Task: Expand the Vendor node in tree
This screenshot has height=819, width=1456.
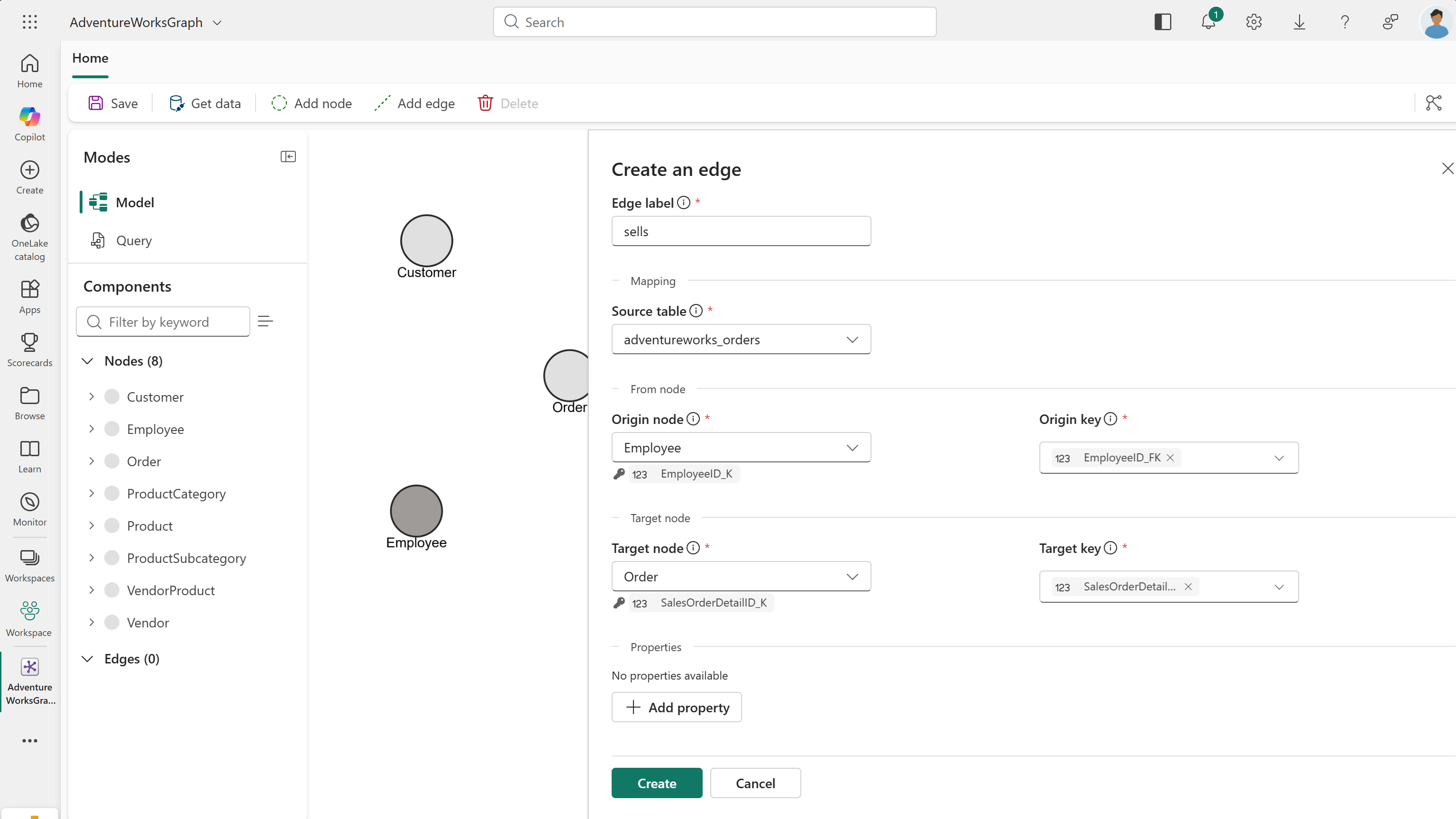Action: pyautogui.click(x=92, y=622)
